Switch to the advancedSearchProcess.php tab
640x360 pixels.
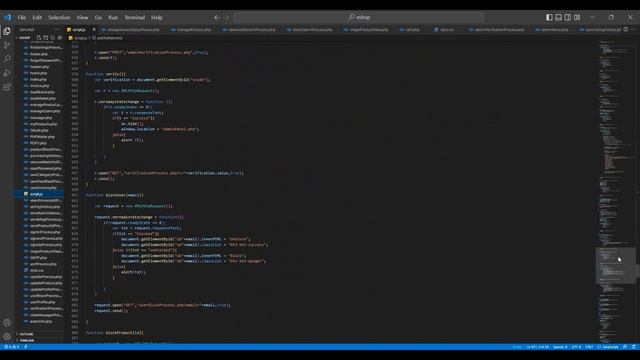pos(249,30)
